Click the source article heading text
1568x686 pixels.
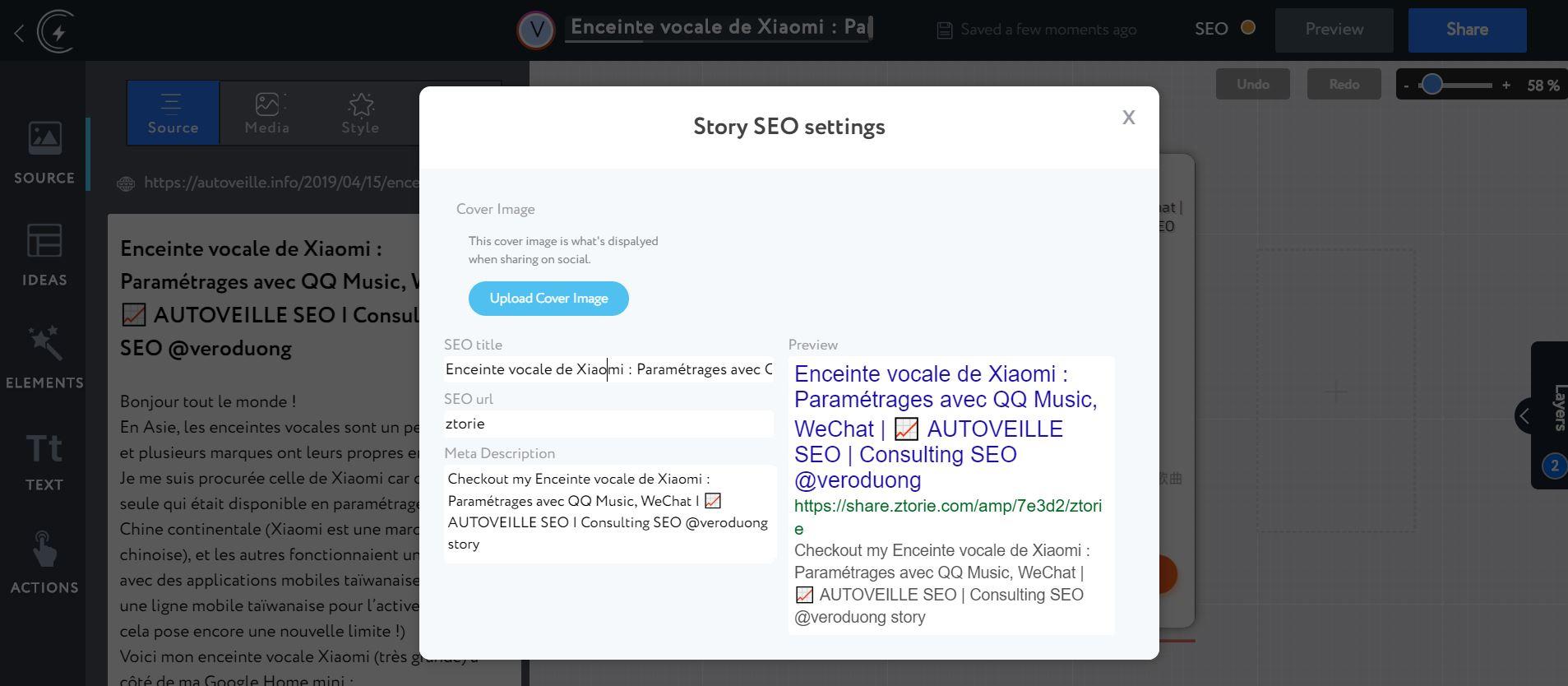pos(270,299)
